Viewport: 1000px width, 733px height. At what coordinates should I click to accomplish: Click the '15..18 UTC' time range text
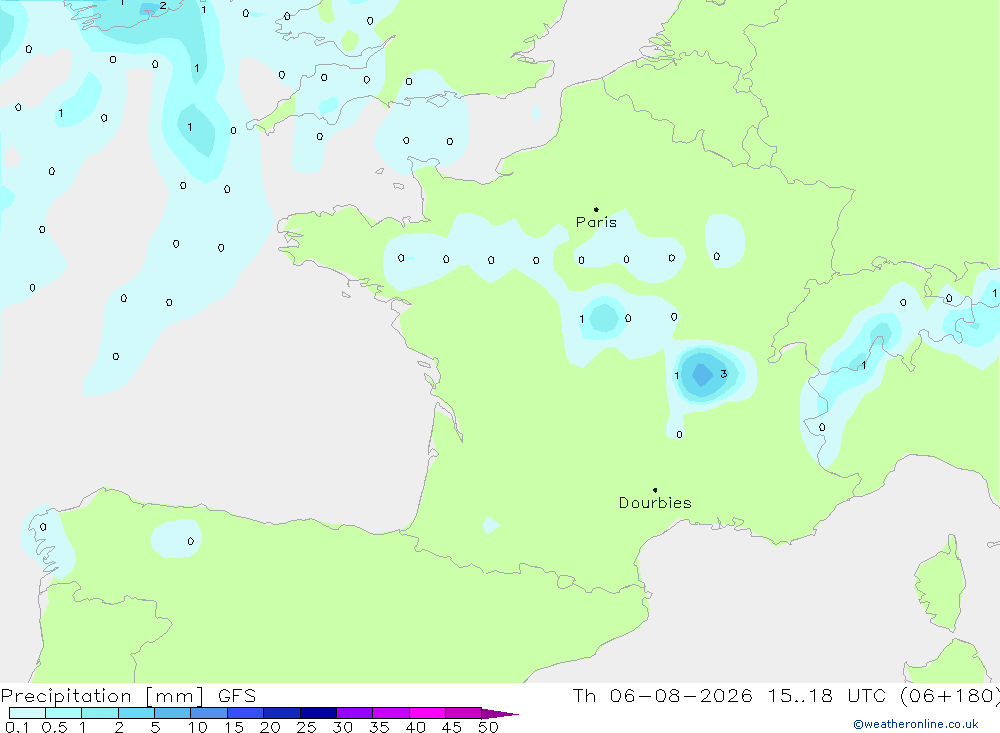click(827, 695)
